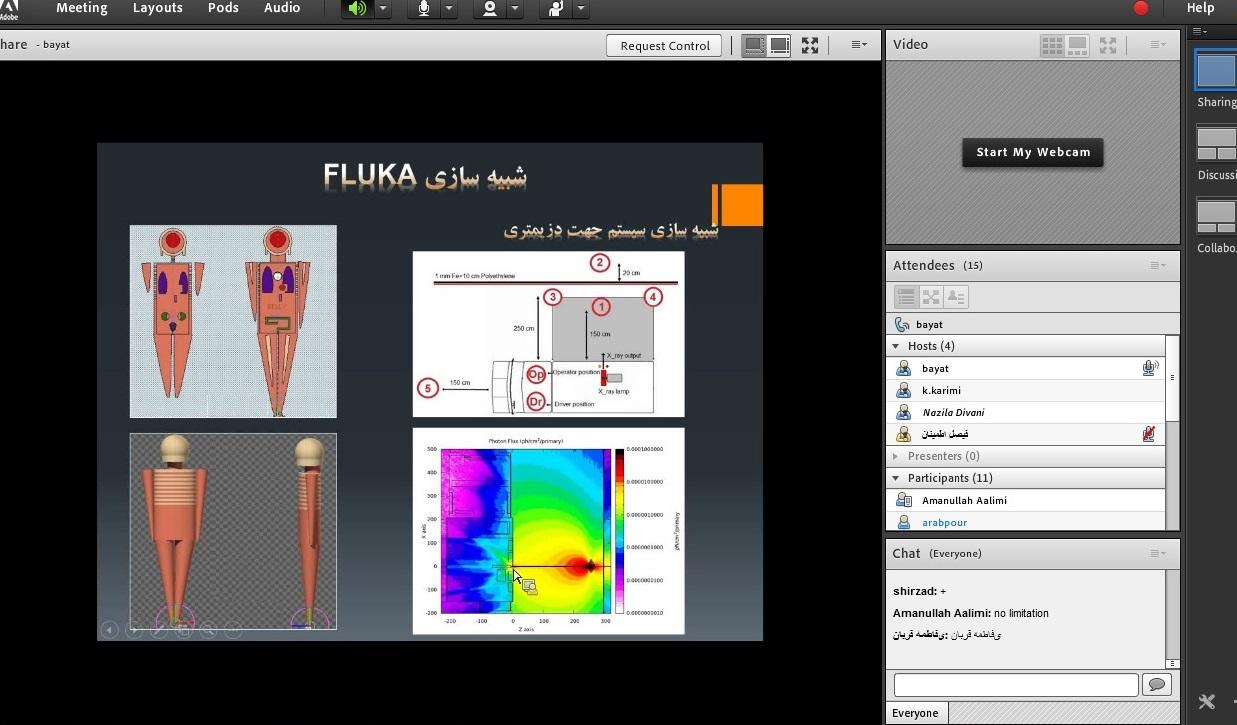Select the Breakout Room view icon
This screenshot has width=1237, height=725.
click(x=931, y=297)
